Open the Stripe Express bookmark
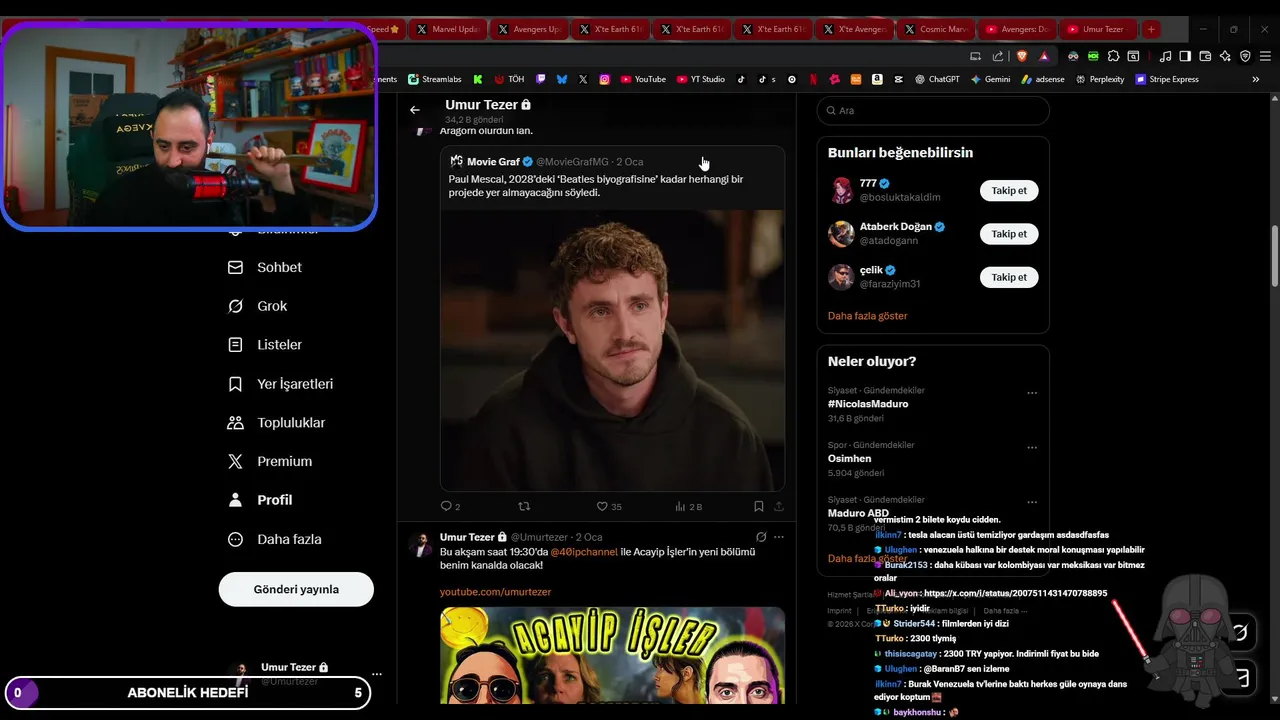Viewport: 1280px width, 720px height. click(x=1167, y=79)
